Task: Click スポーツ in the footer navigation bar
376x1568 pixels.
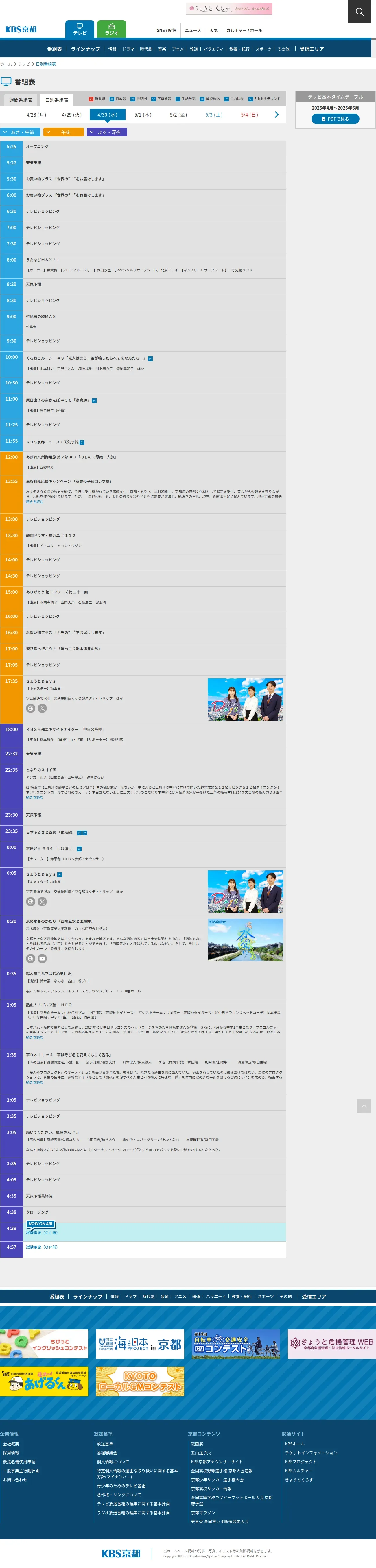Action: (x=266, y=1297)
